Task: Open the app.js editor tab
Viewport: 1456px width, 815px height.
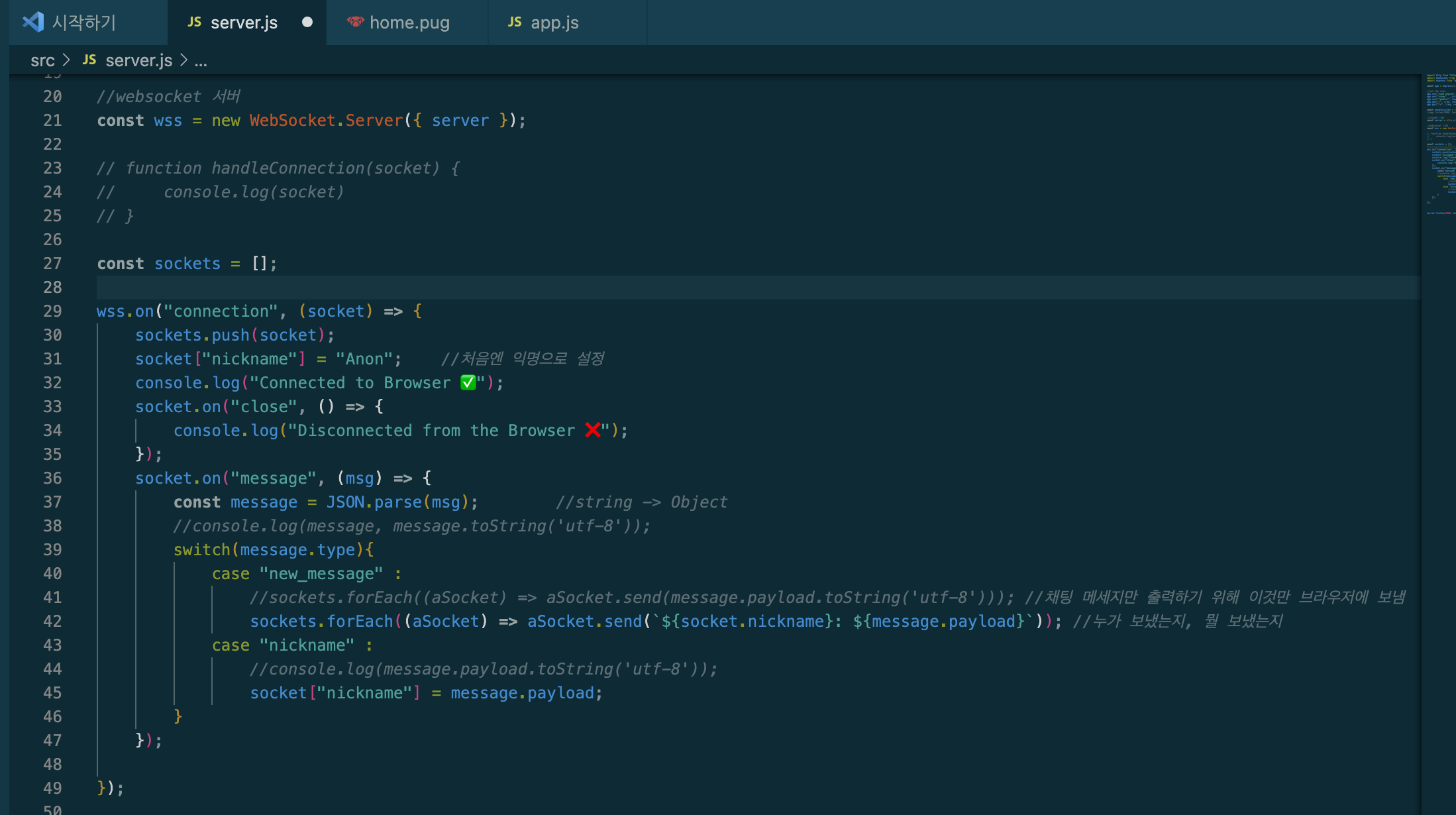Action: coord(554,23)
